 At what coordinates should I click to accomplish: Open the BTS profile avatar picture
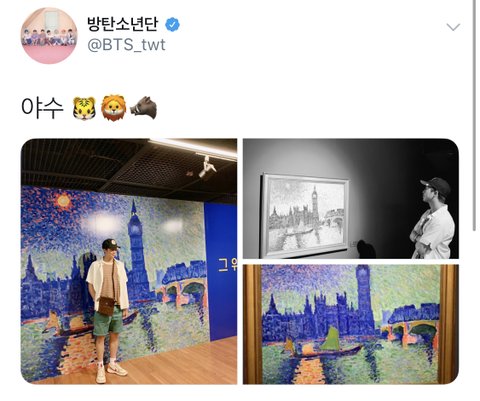coord(49,35)
